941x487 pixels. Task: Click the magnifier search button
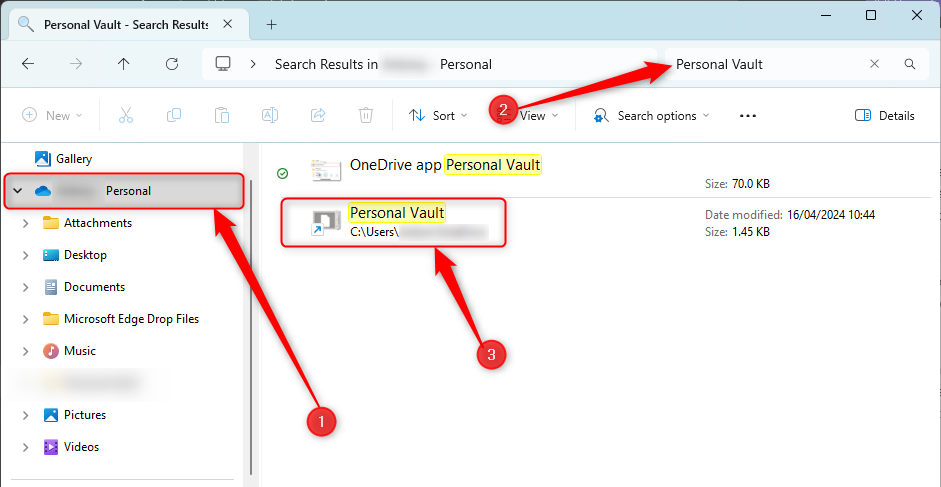910,64
